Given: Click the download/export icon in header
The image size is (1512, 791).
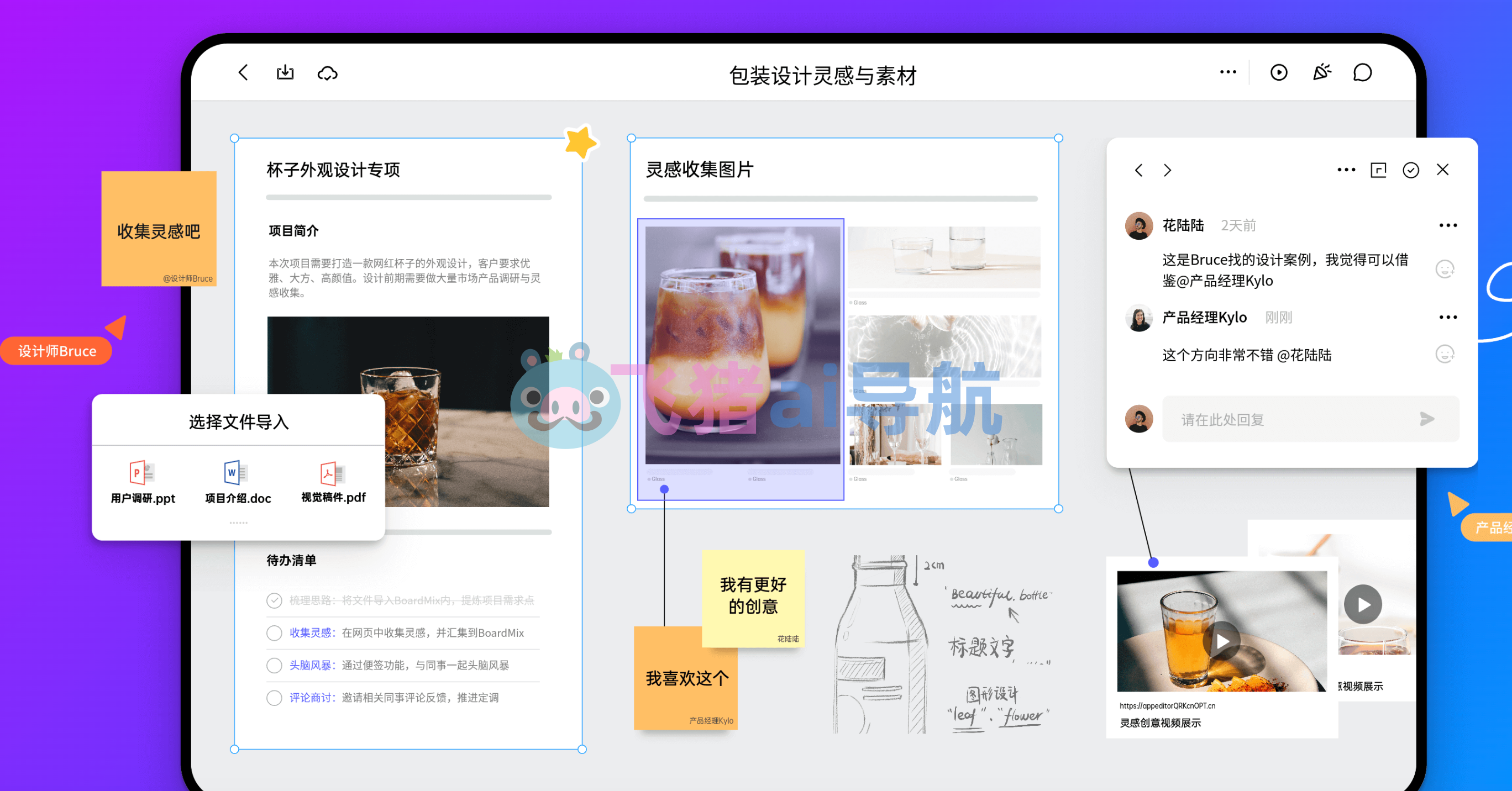Looking at the screenshot, I should click(x=285, y=73).
